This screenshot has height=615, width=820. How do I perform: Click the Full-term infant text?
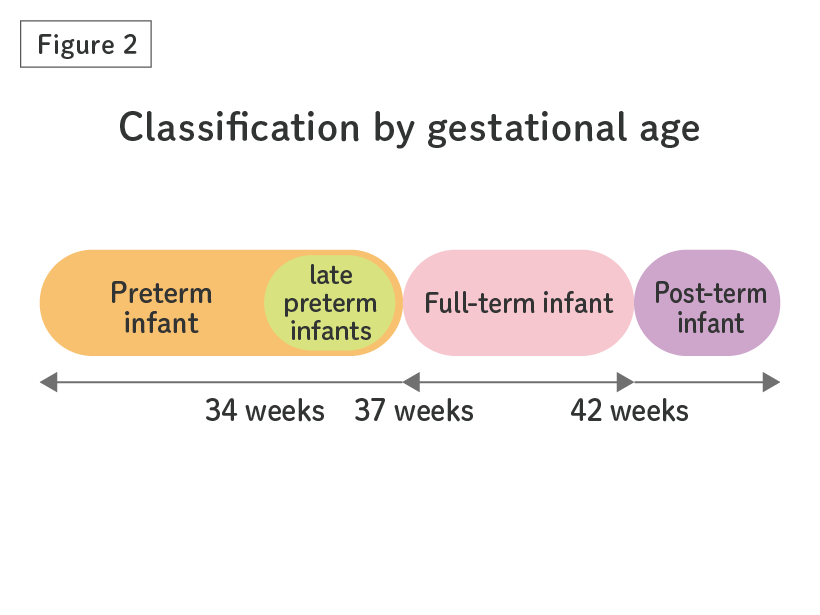pos(518,303)
